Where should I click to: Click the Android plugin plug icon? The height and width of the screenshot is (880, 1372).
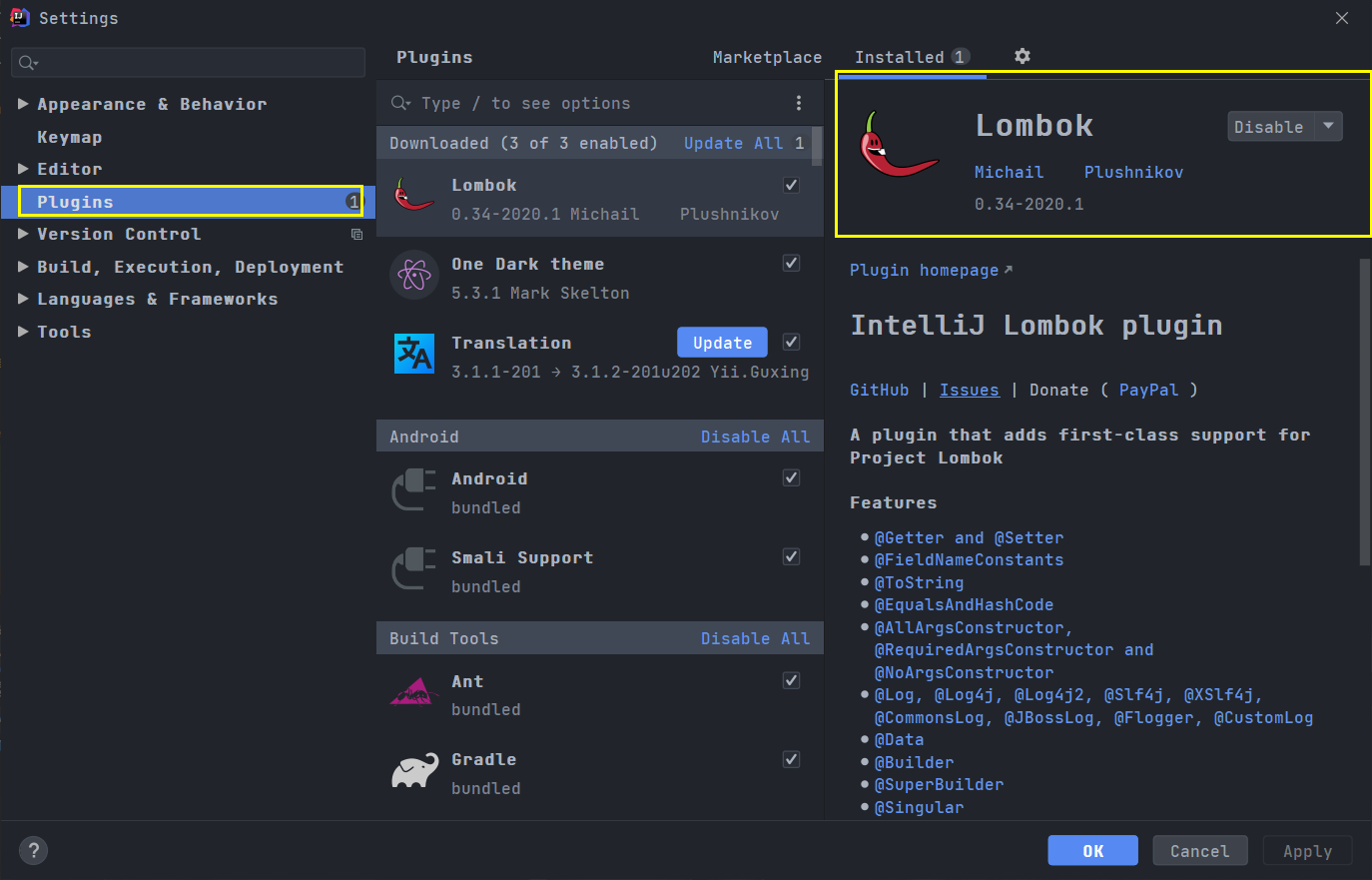pyautogui.click(x=413, y=489)
